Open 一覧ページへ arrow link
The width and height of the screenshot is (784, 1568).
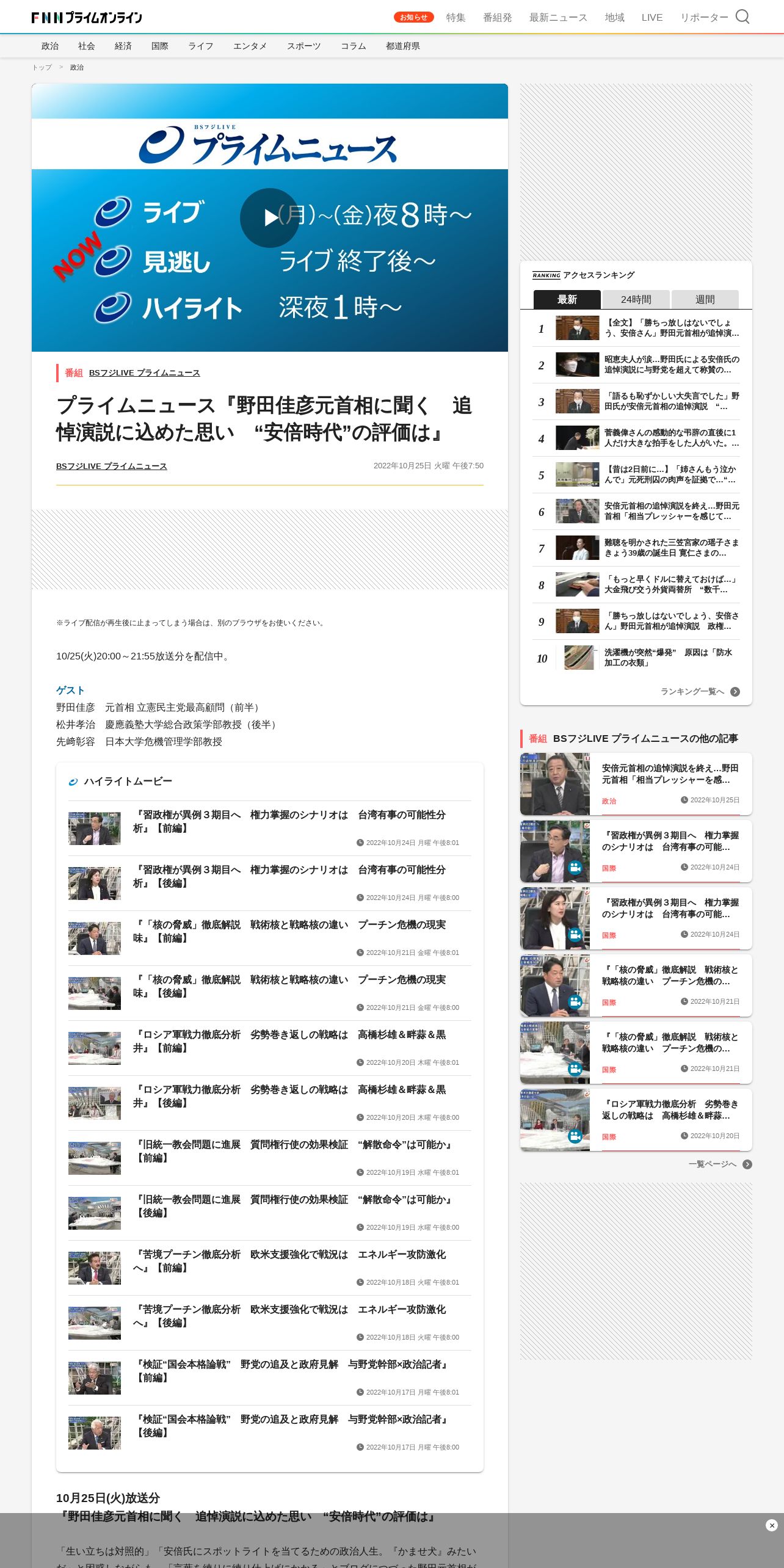point(720,1164)
